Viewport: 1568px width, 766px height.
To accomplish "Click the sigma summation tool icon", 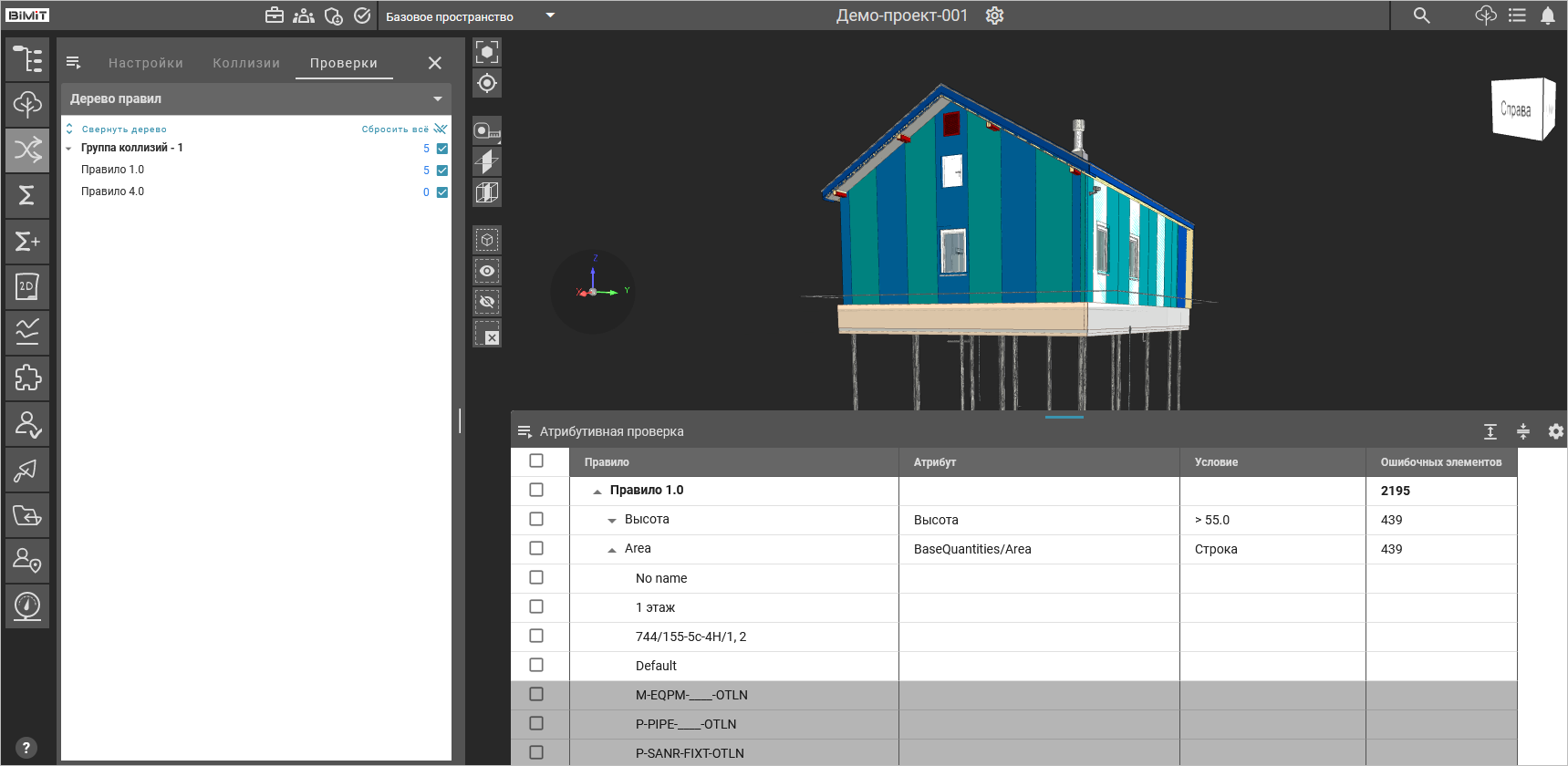I will (x=27, y=196).
